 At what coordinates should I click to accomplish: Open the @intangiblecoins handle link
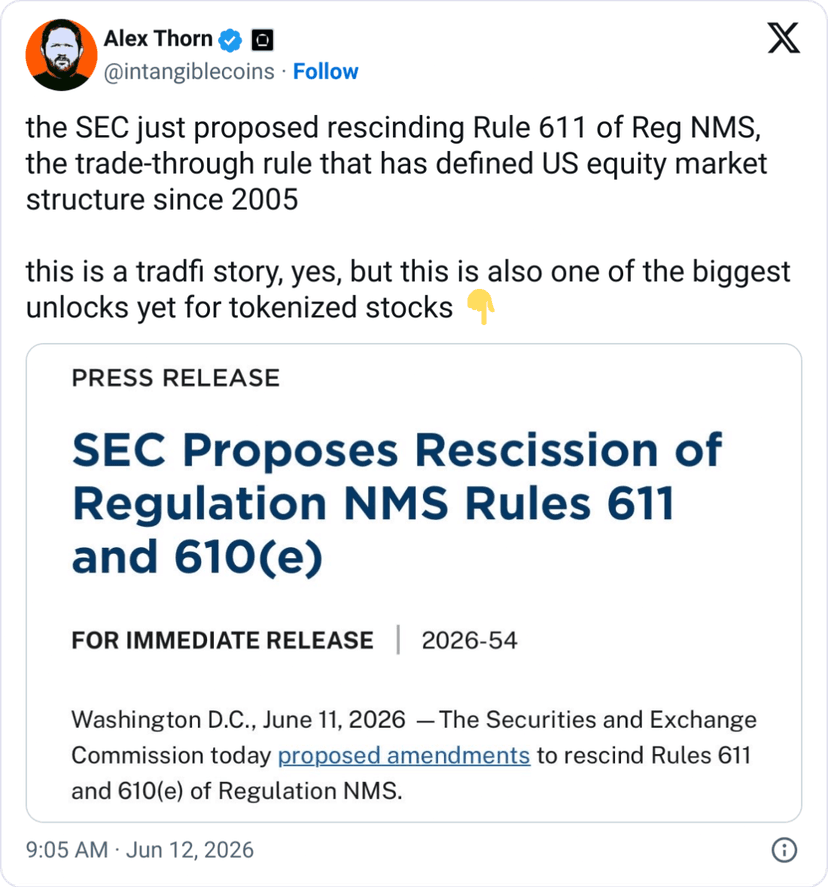click(189, 72)
